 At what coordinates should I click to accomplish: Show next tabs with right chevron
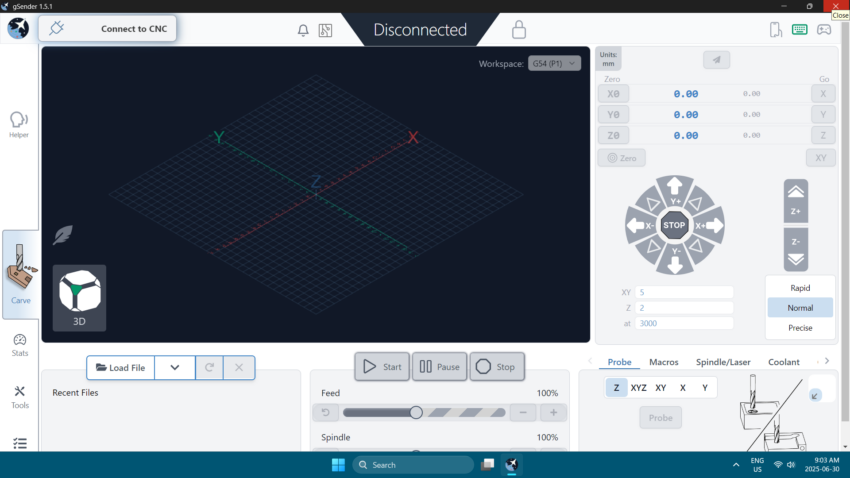(827, 361)
